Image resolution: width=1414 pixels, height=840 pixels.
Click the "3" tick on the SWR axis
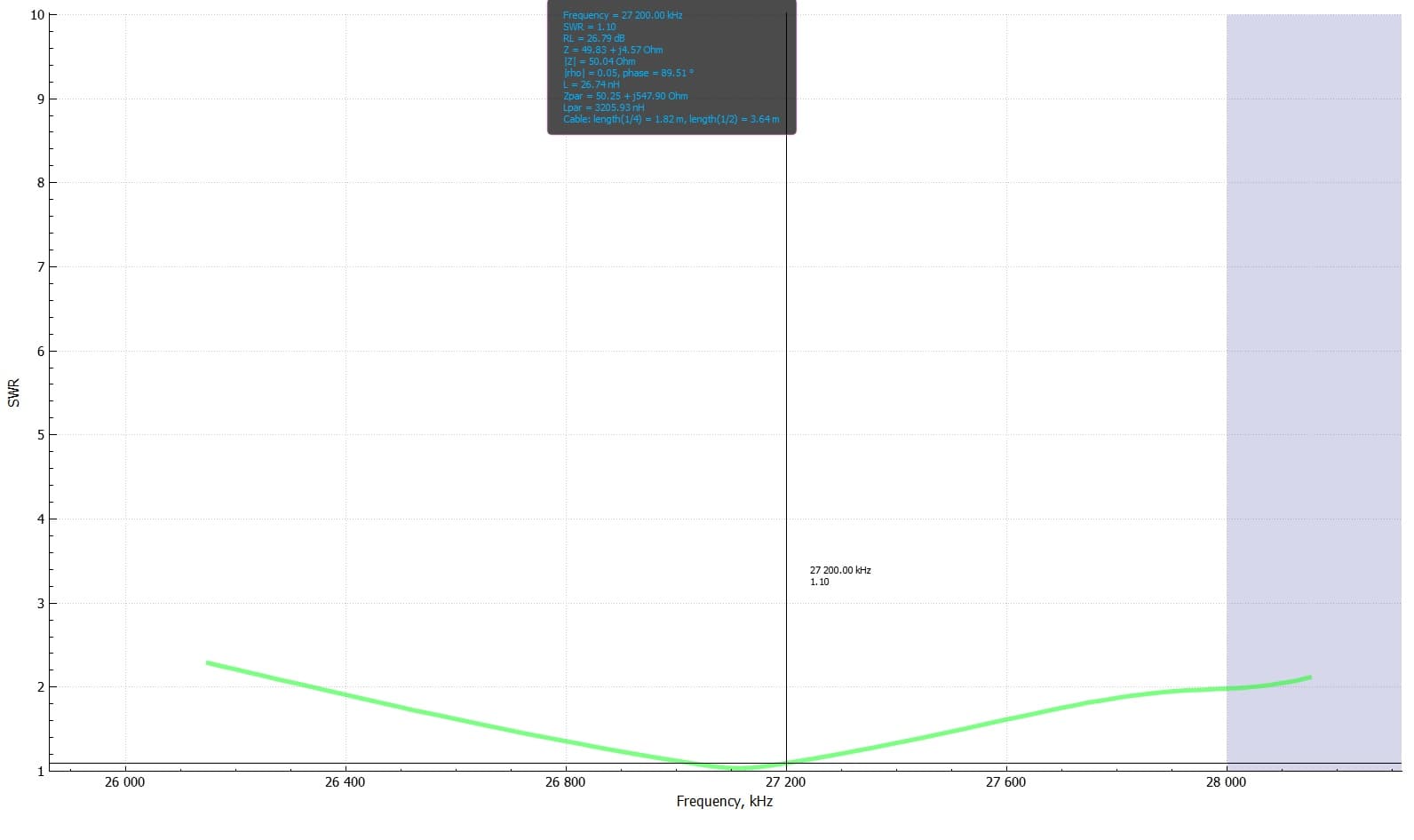41,604
